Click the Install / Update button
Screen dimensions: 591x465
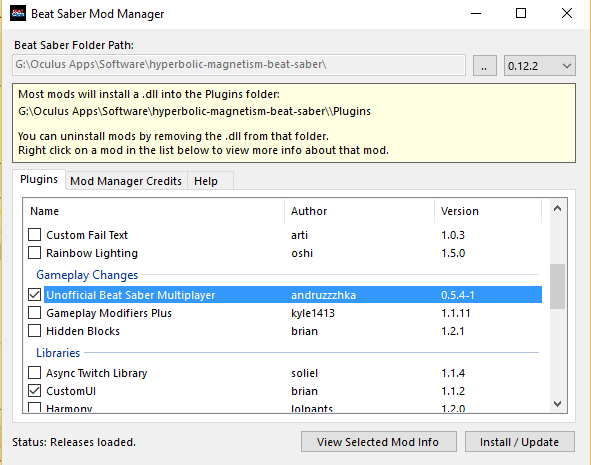(519, 442)
